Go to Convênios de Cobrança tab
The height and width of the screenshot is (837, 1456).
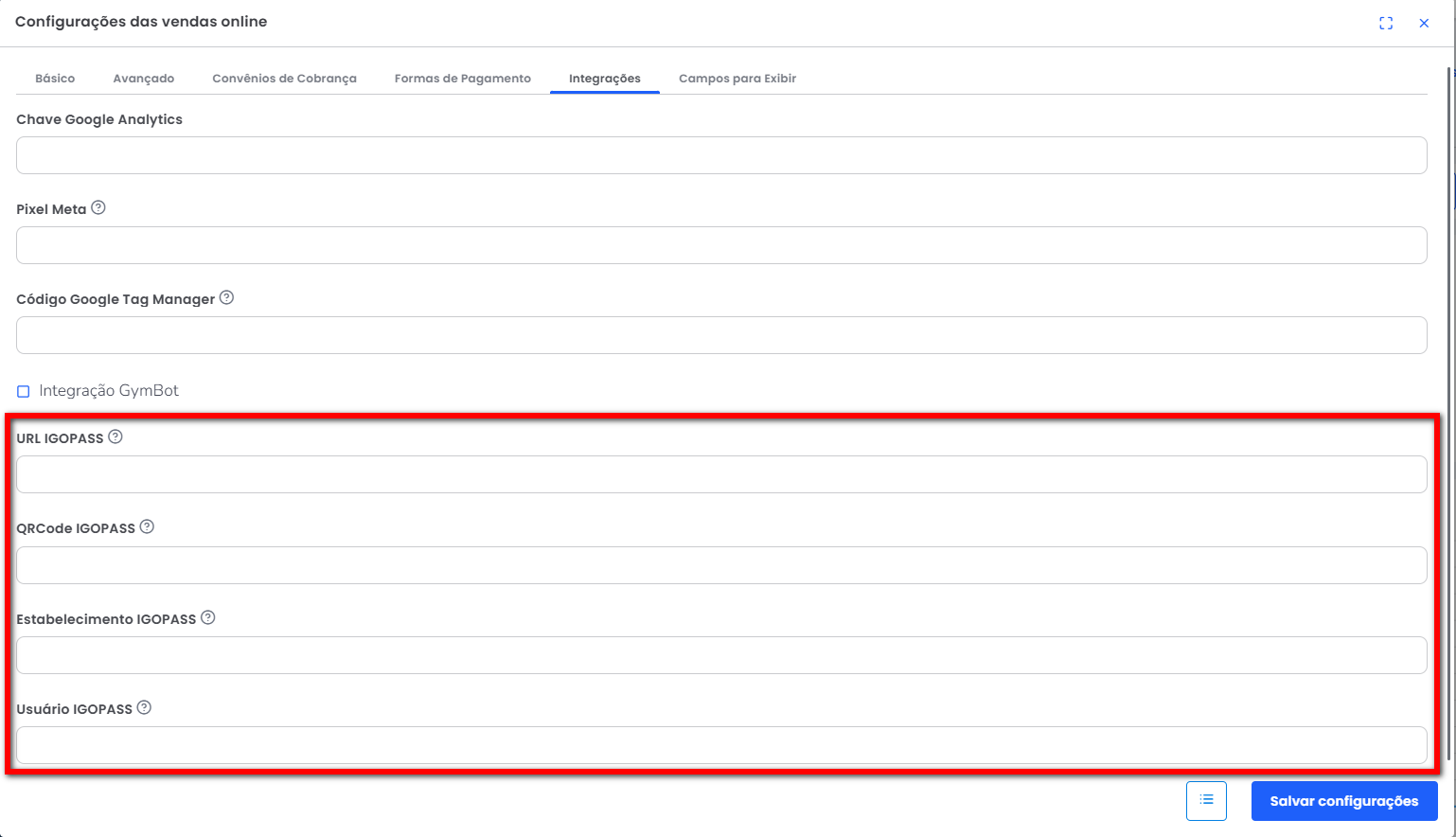[x=284, y=79]
